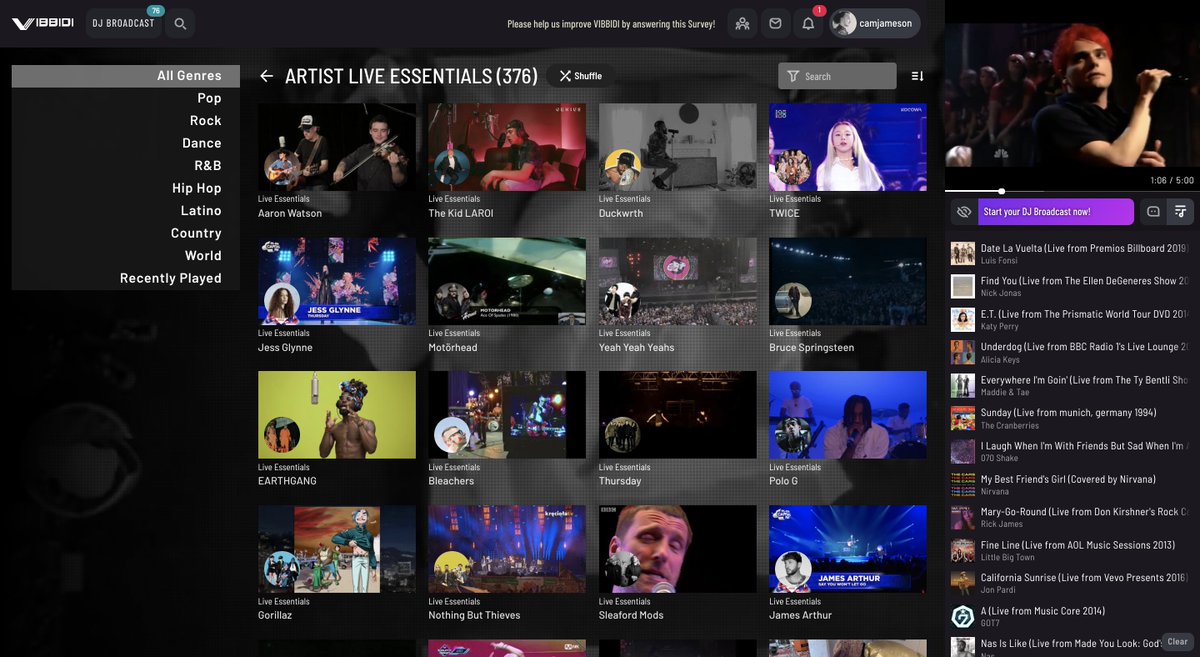Click the video player preview

1072,95
